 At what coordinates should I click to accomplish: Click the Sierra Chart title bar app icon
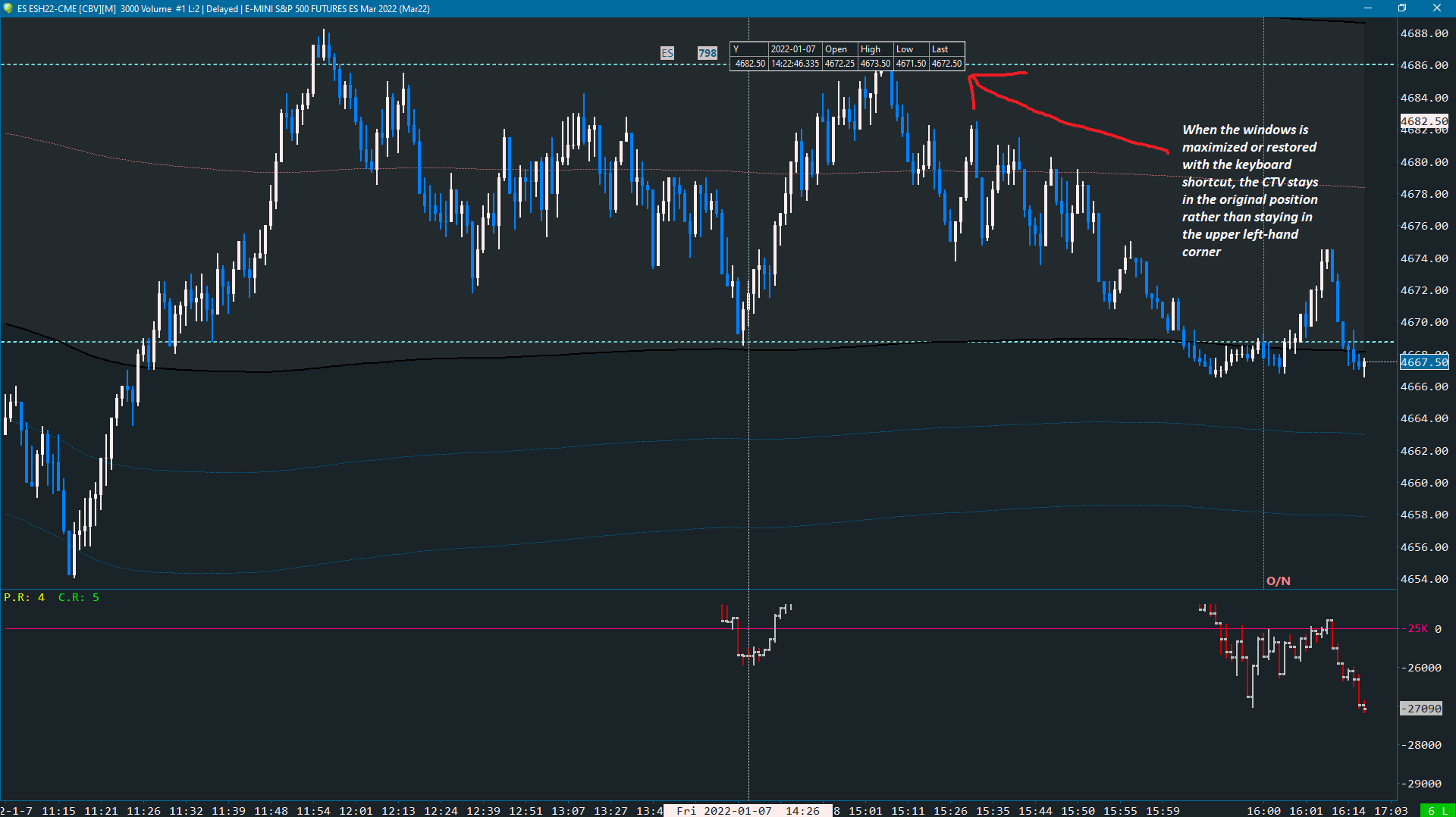8,8
